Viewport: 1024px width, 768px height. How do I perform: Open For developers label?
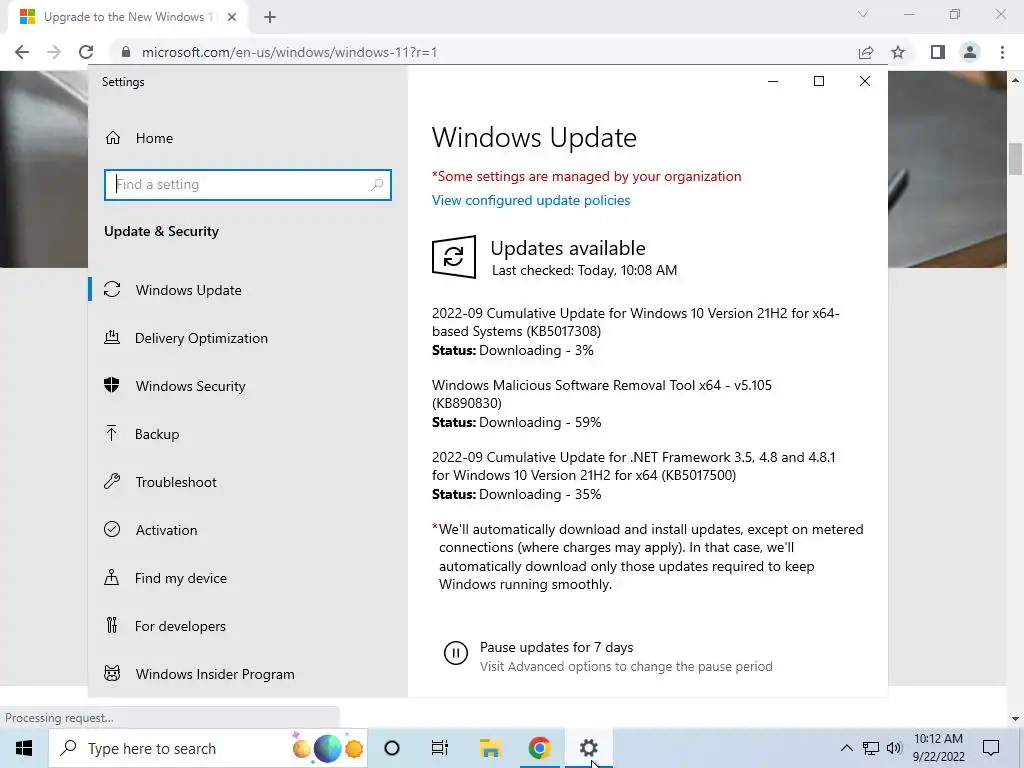[x=180, y=626]
